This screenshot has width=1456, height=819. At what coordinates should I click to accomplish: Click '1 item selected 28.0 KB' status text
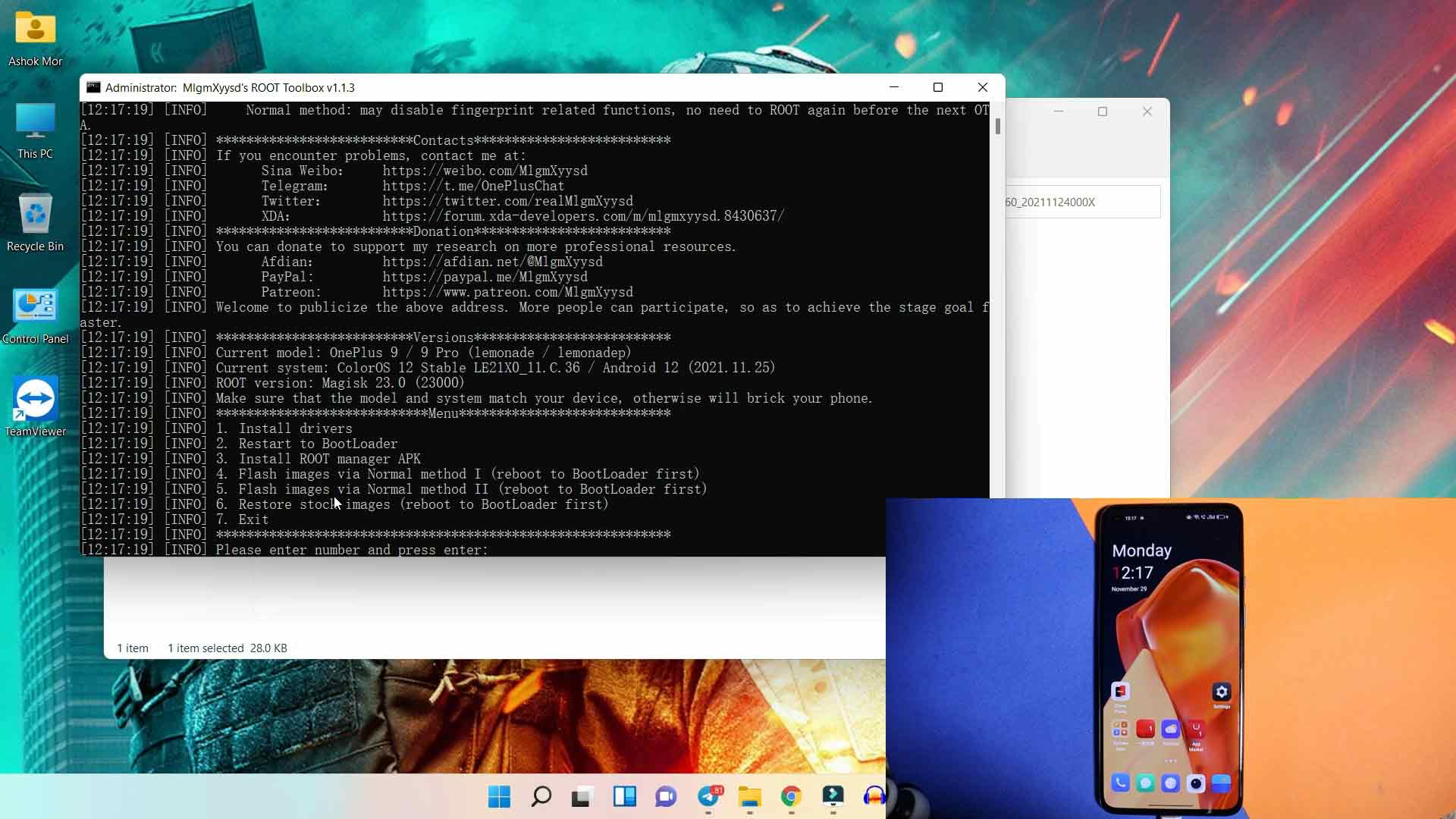click(227, 648)
